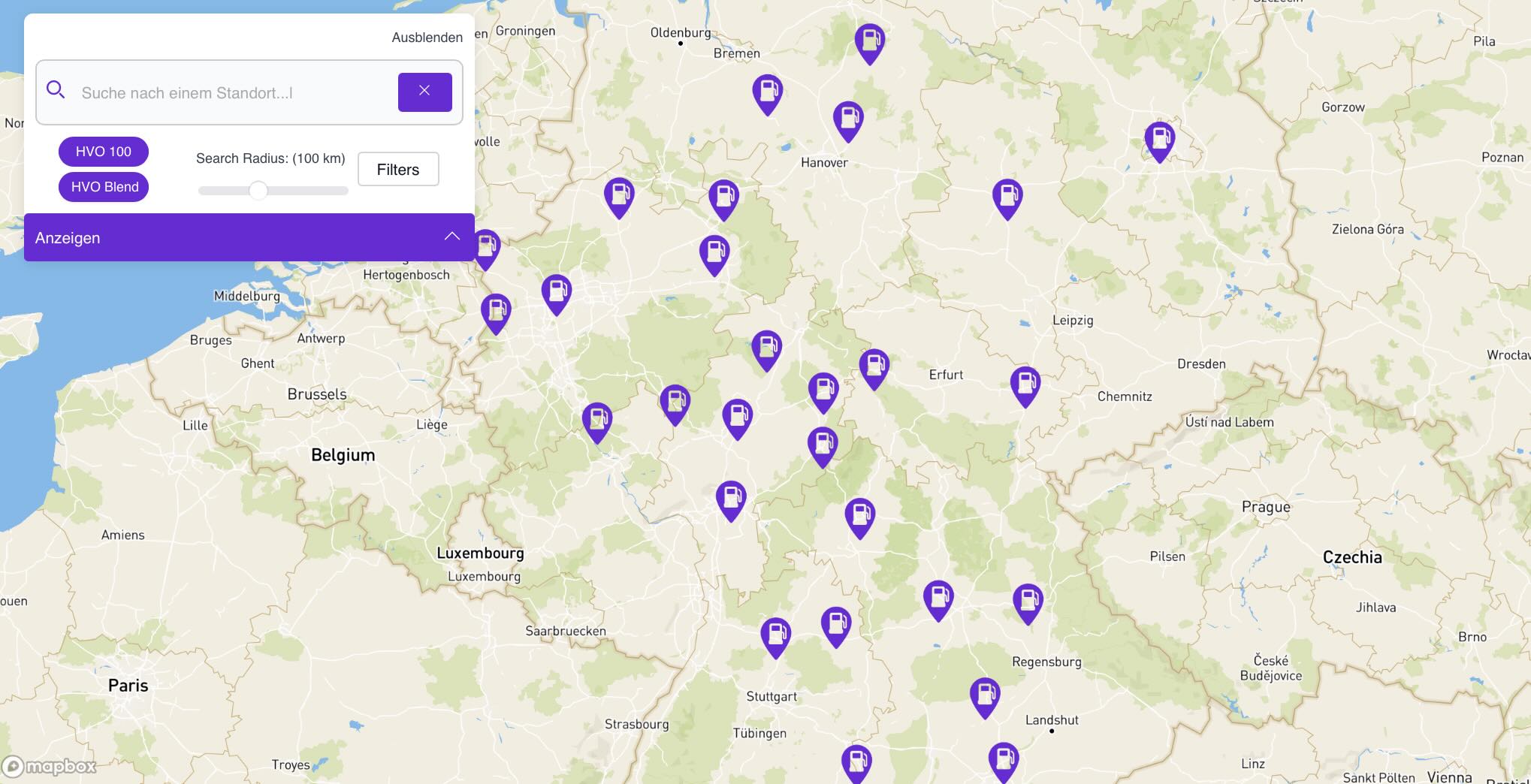Enable the HVO 100 pill filter
This screenshot has width=1531, height=784.
103,151
